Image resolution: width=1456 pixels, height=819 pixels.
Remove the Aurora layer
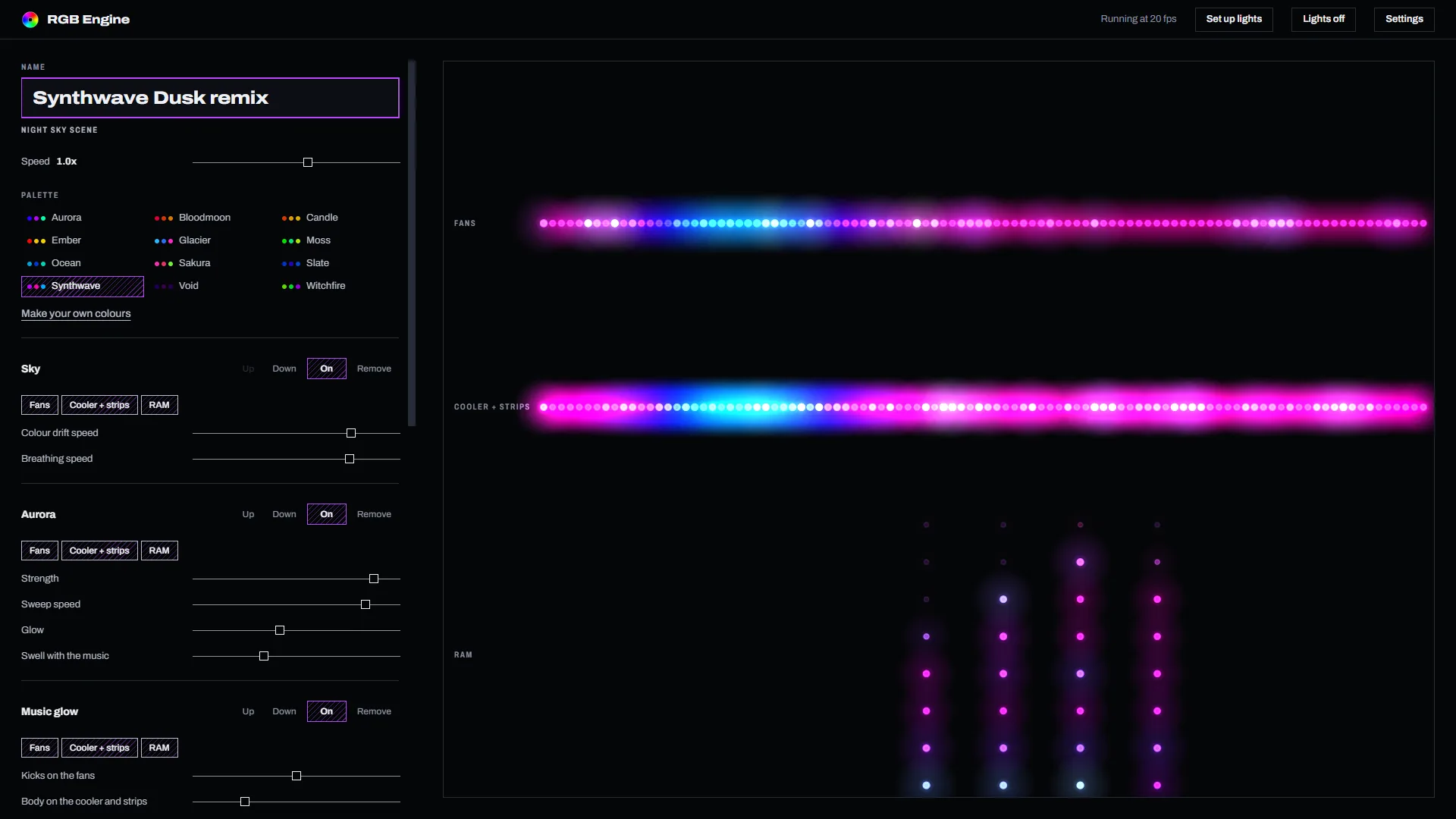374,514
